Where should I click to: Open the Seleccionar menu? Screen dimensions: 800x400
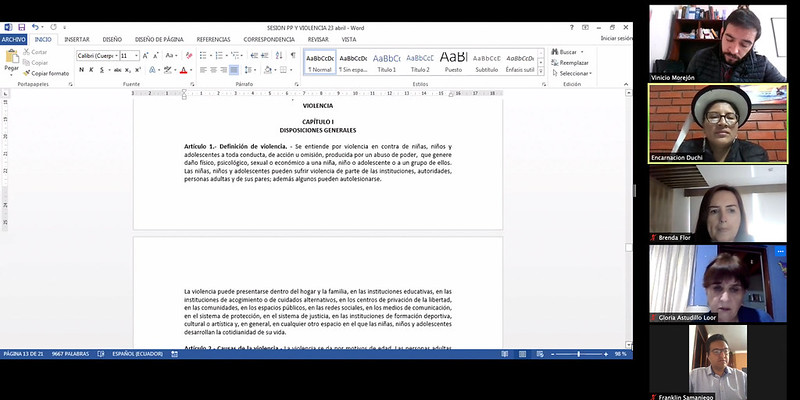coord(572,73)
